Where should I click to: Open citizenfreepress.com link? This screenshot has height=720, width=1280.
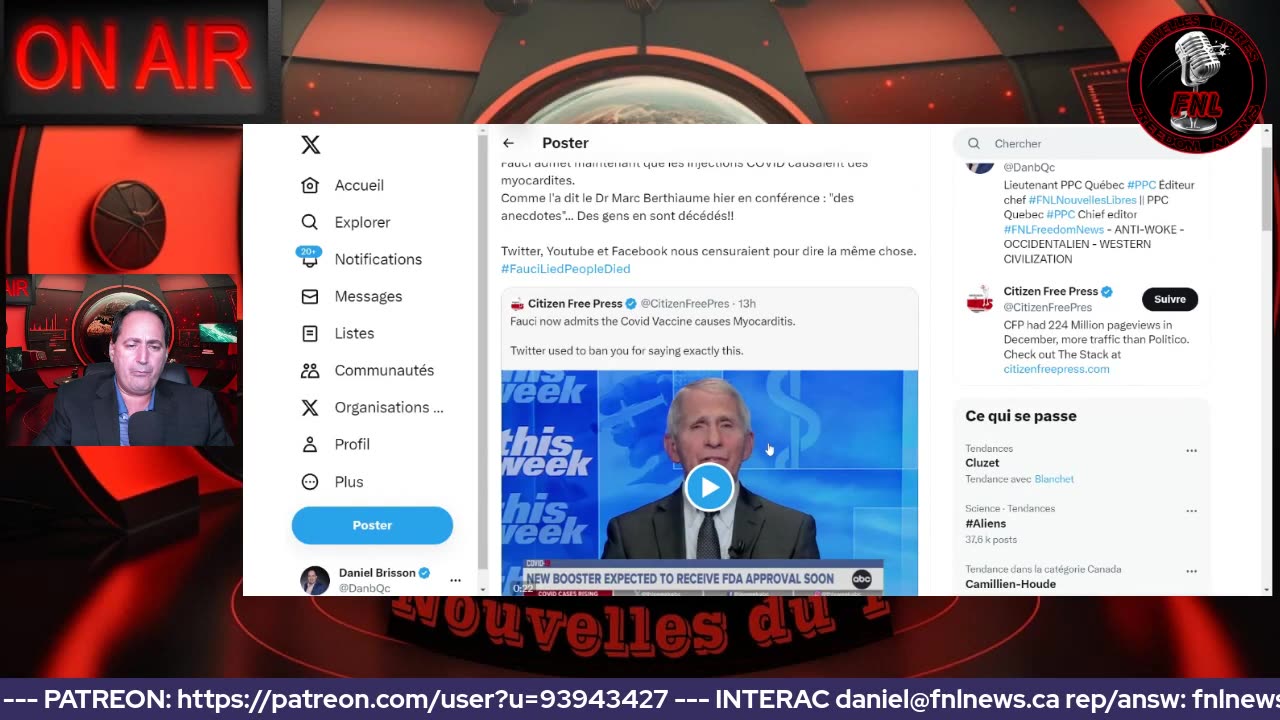coord(1056,369)
